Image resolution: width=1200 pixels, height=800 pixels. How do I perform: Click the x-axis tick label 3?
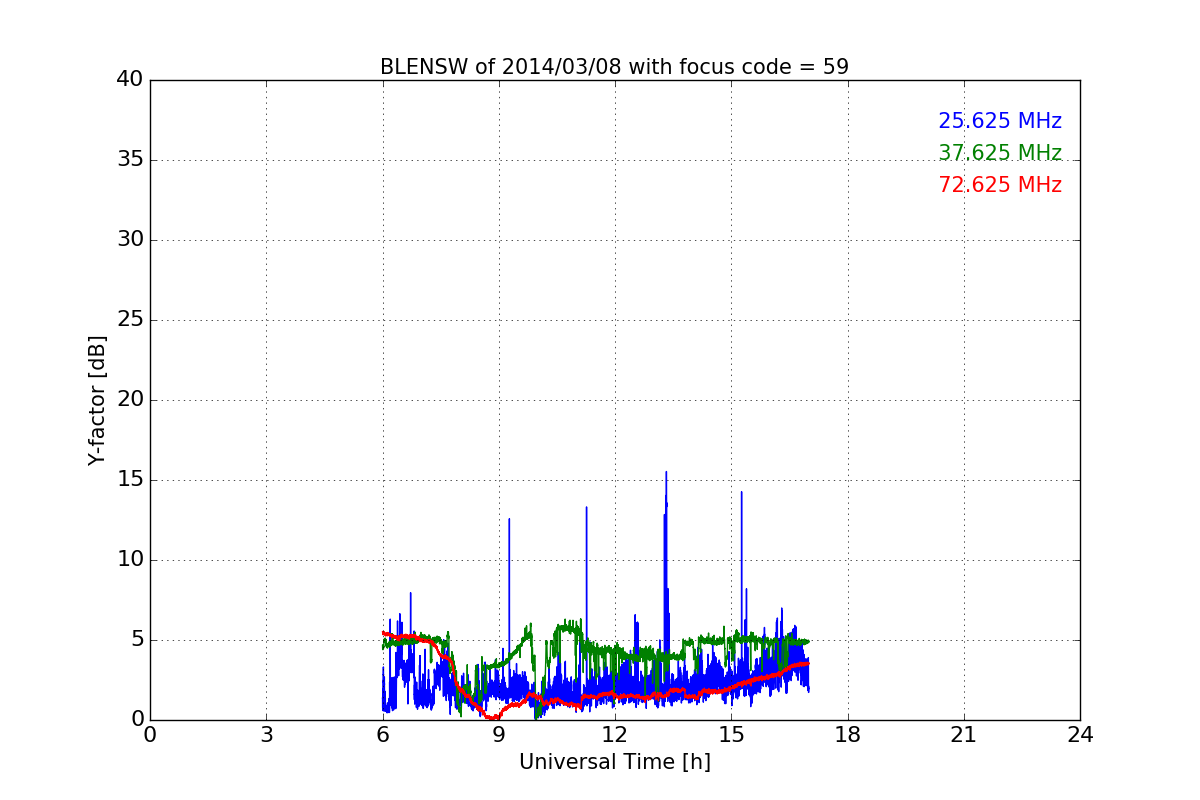[266, 735]
